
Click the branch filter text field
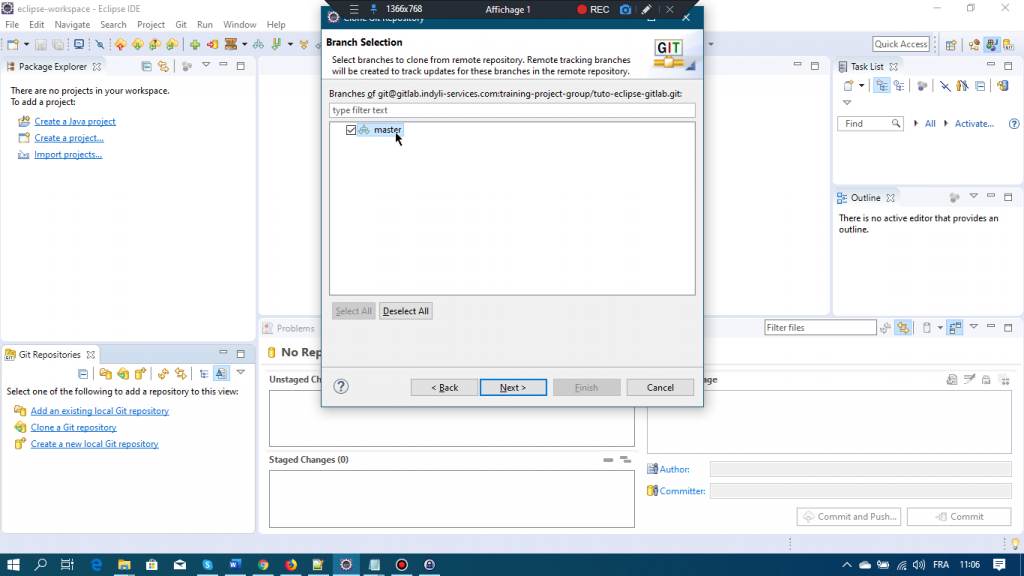512,110
